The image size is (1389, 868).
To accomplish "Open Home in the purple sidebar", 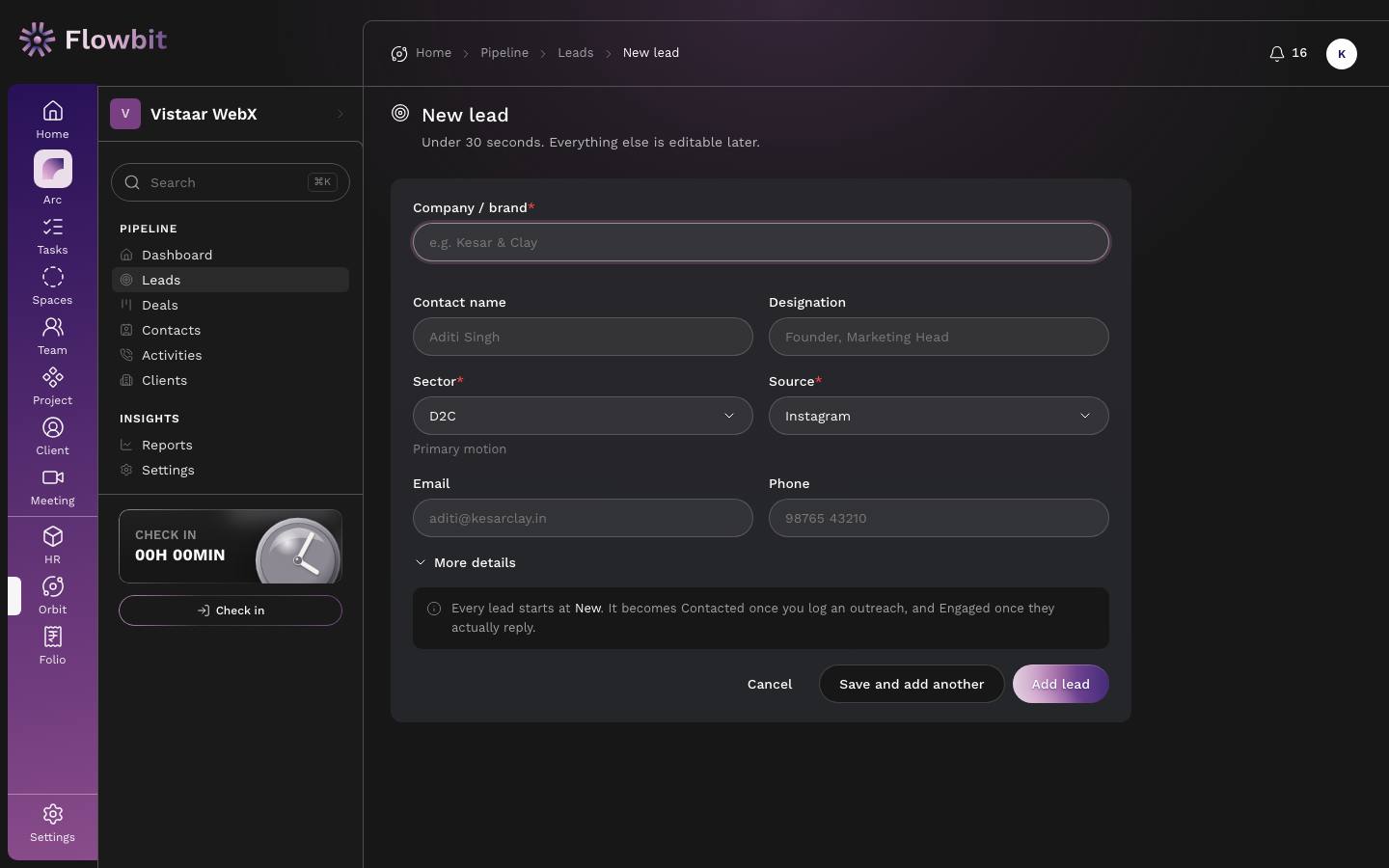I will coord(52,120).
